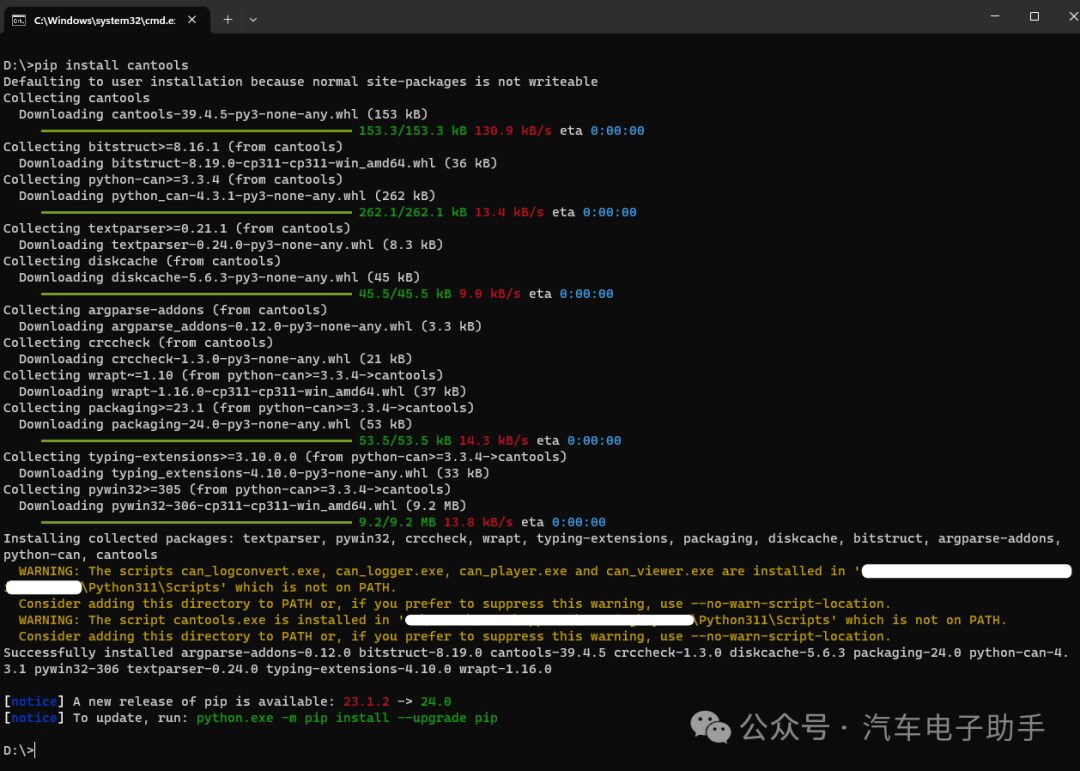Viewport: 1080px width, 771px height.
Task: Click the 53.5/53.5 kB progress bar
Action: pyautogui.click(x=196, y=441)
